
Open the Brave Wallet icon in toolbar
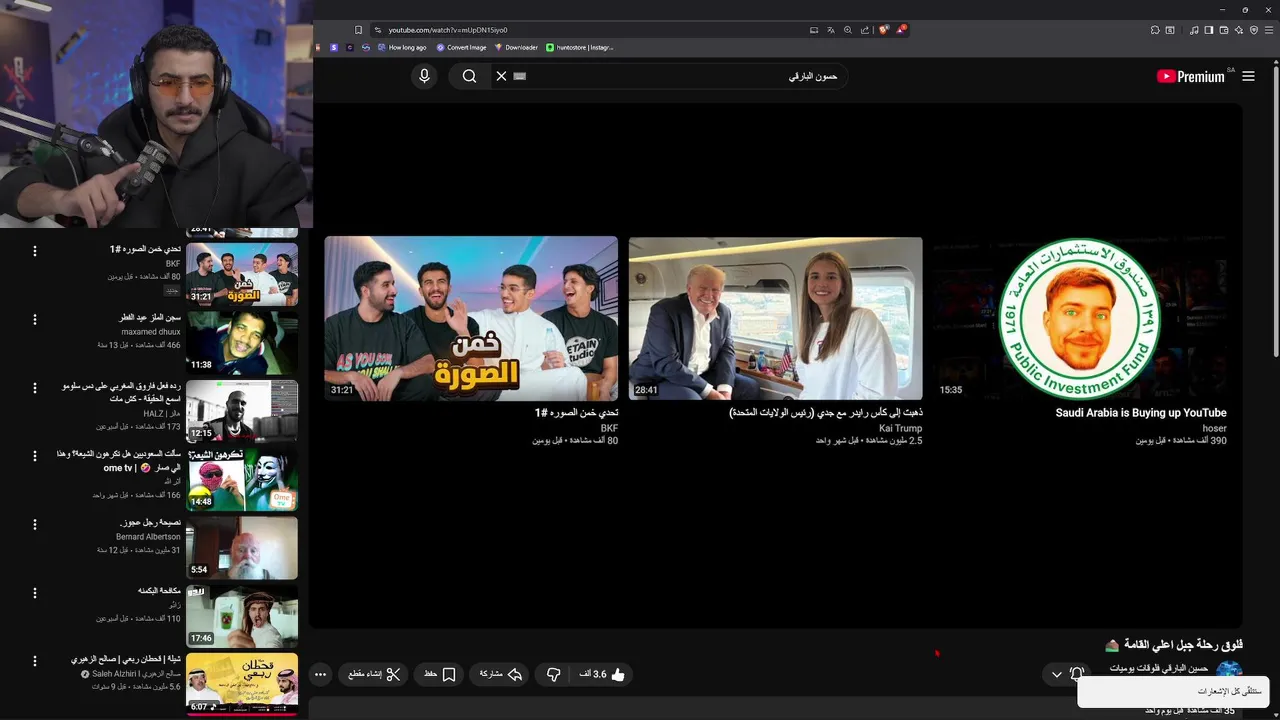(x=1224, y=30)
